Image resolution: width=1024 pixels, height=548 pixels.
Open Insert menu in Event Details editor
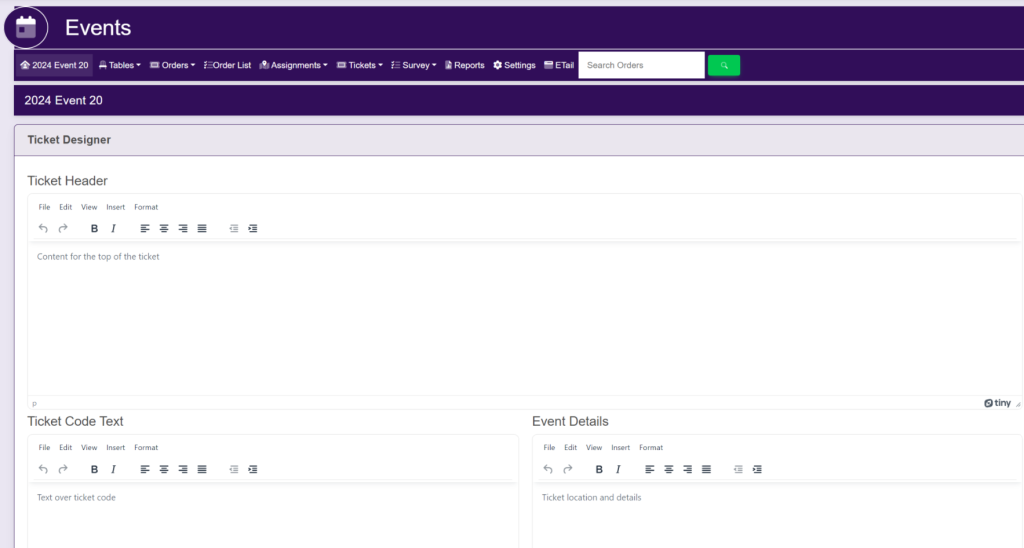pos(620,448)
